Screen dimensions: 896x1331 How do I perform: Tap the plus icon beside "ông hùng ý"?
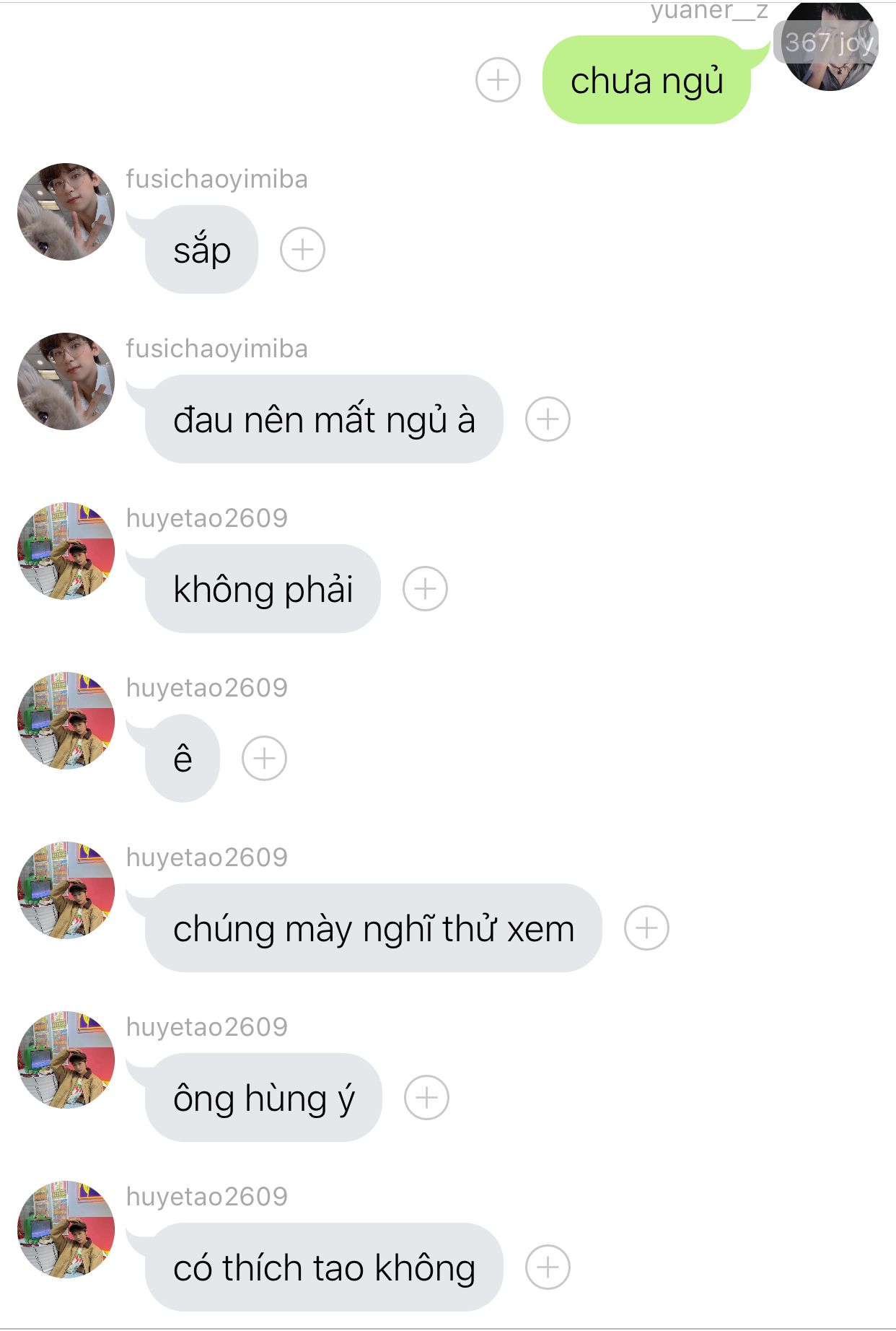pos(426,1098)
